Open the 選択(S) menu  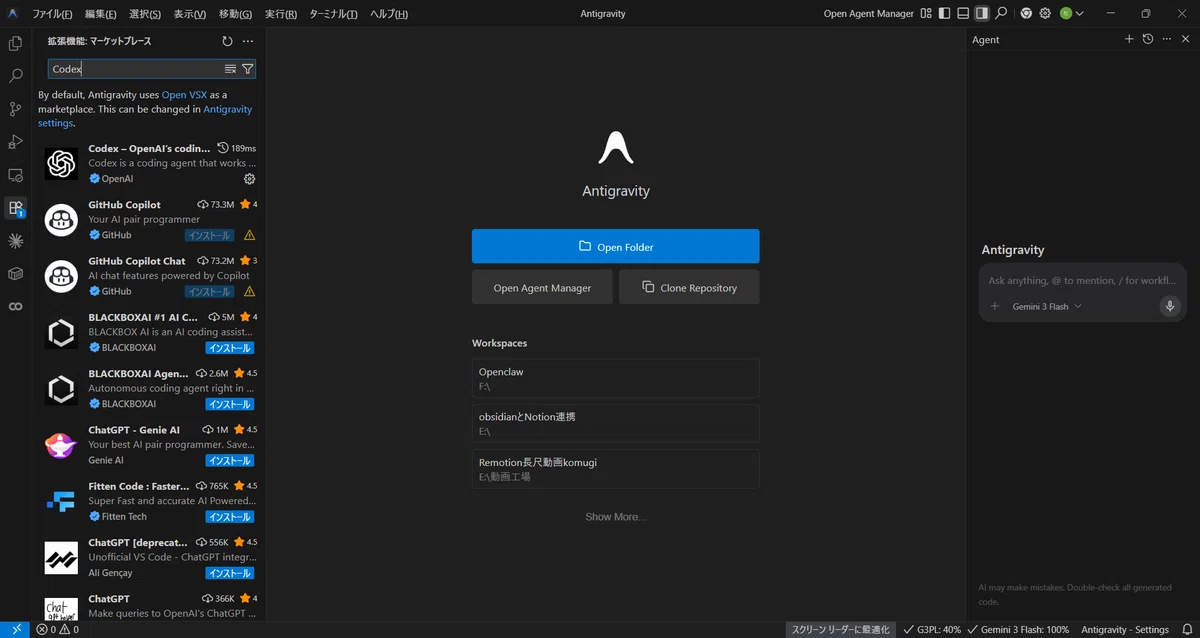tap(145, 14)
